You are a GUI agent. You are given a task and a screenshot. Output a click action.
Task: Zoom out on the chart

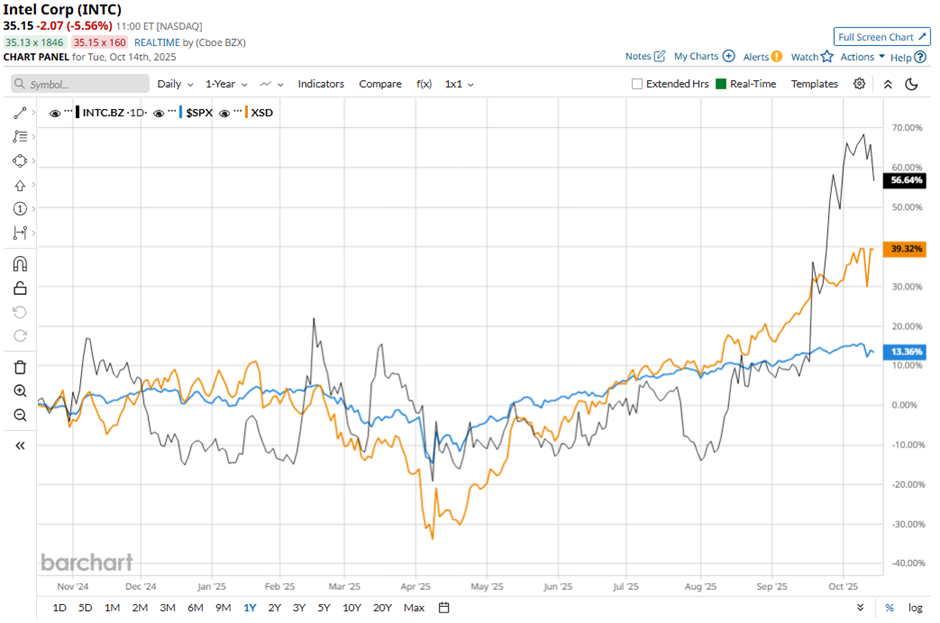[19, 415]
